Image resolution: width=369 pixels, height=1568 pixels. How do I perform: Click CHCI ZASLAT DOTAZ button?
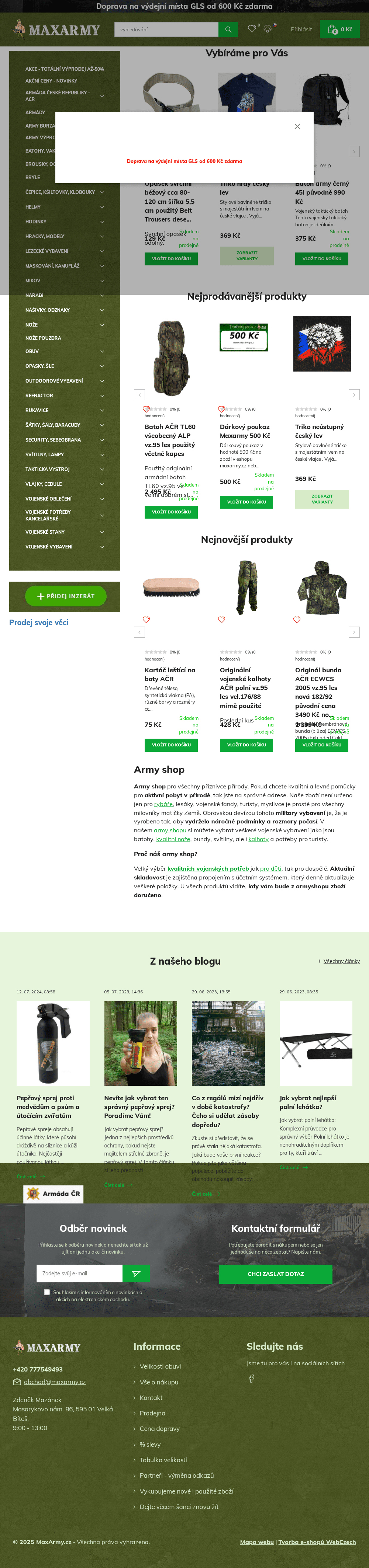pos(276,1274)
